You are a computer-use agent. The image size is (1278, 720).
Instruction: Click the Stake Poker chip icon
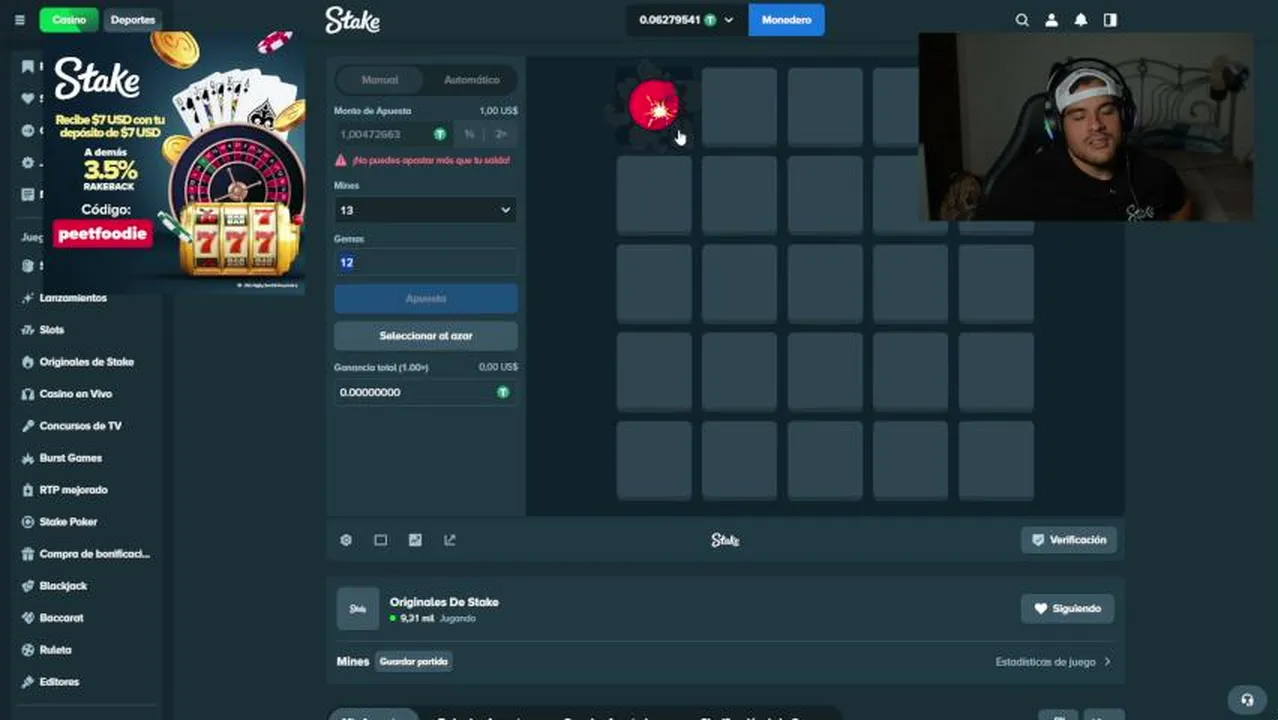tap(28, 522)
